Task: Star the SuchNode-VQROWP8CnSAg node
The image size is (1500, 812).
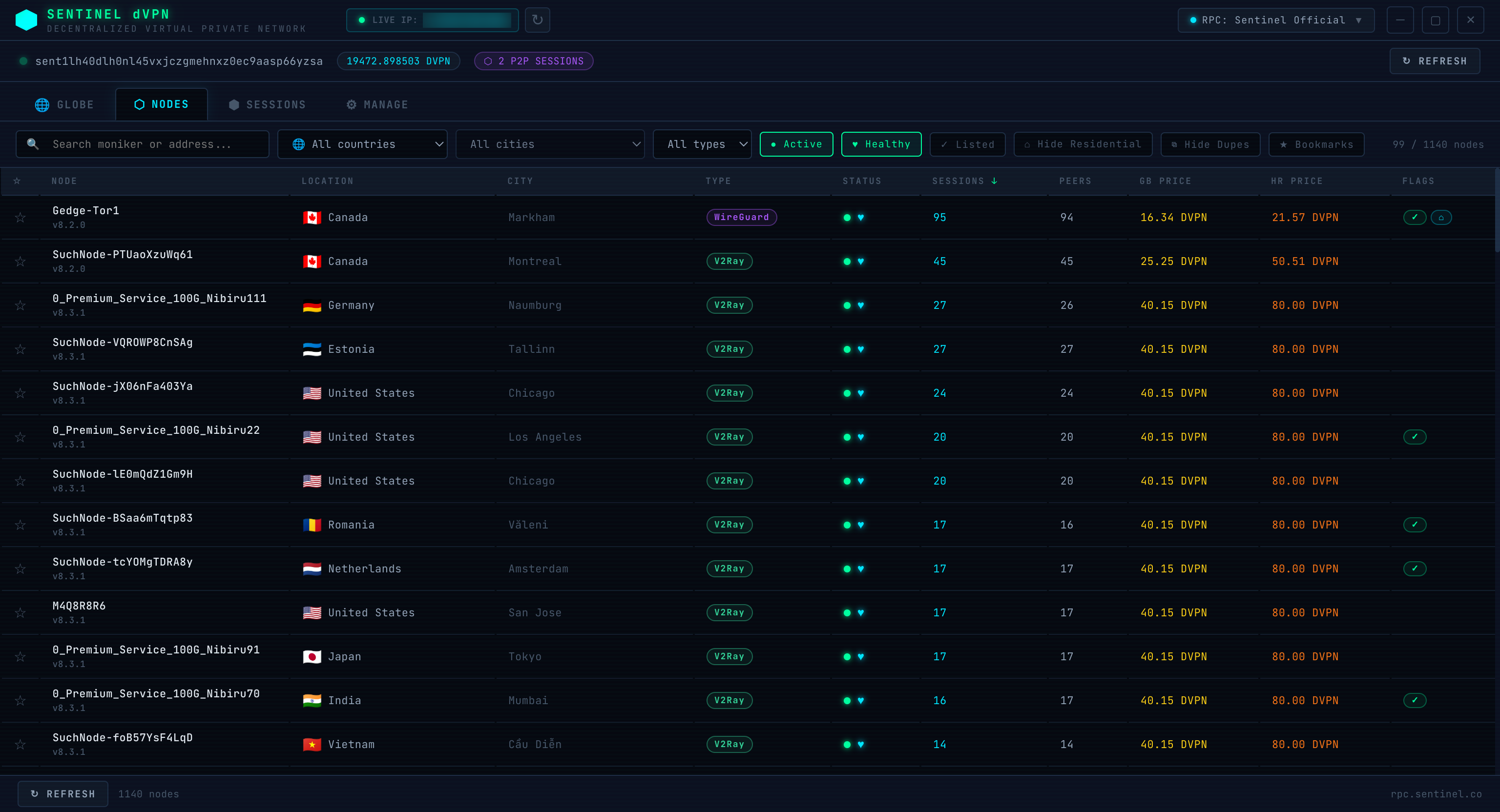Action: click(21, 349)
